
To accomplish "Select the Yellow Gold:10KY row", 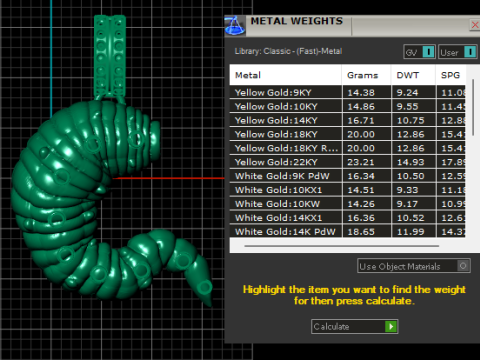I will pyautogui.click(x=348, y=106).
